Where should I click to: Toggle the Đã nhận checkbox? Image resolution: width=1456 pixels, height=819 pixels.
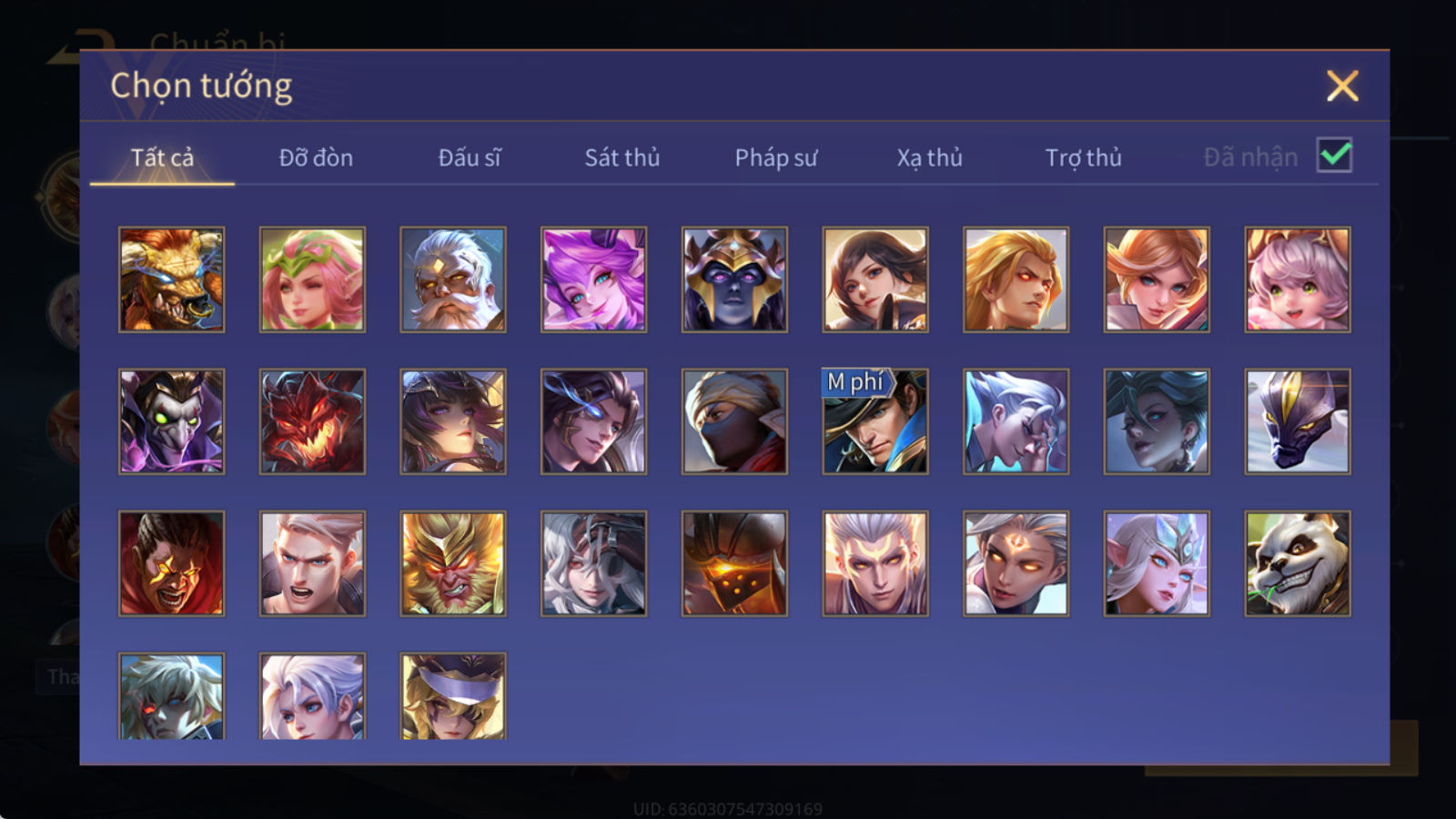(1335, 156)
